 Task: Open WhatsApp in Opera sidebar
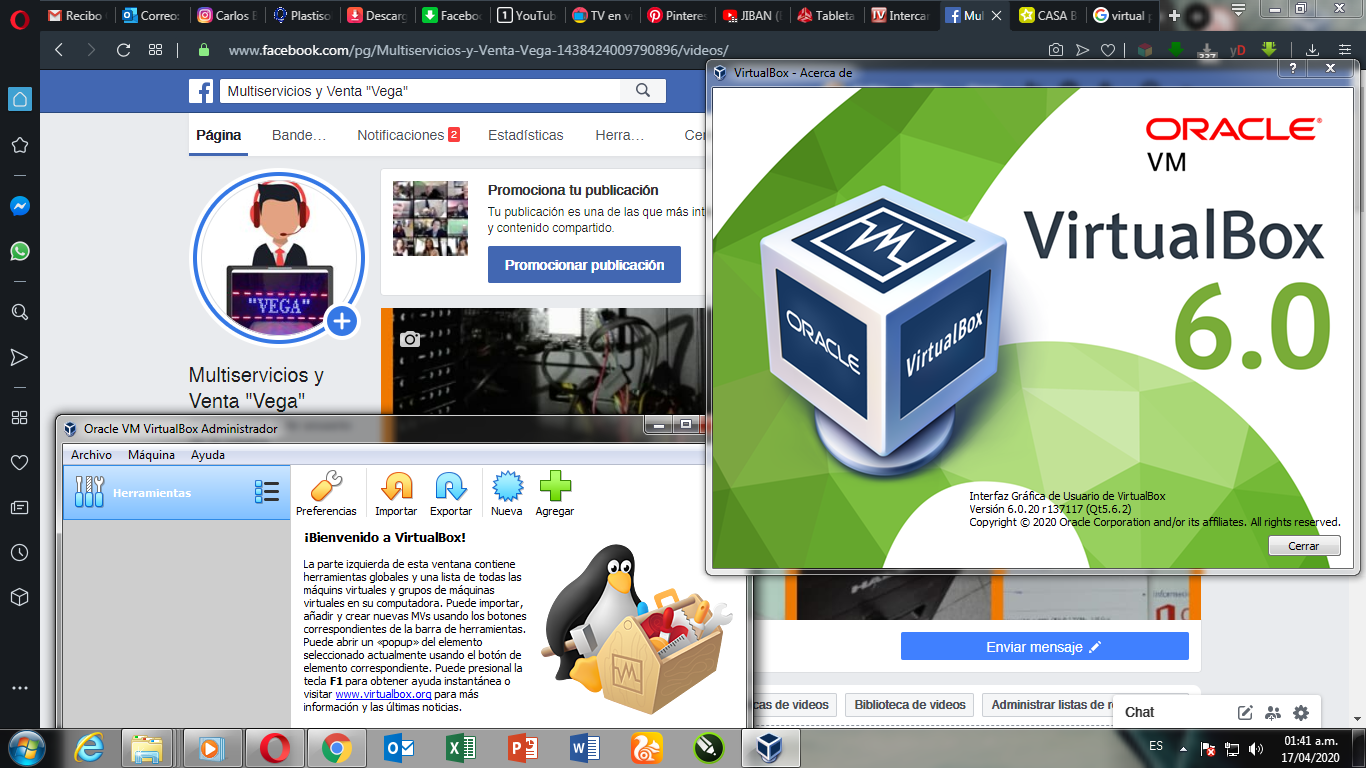point(19,251)
